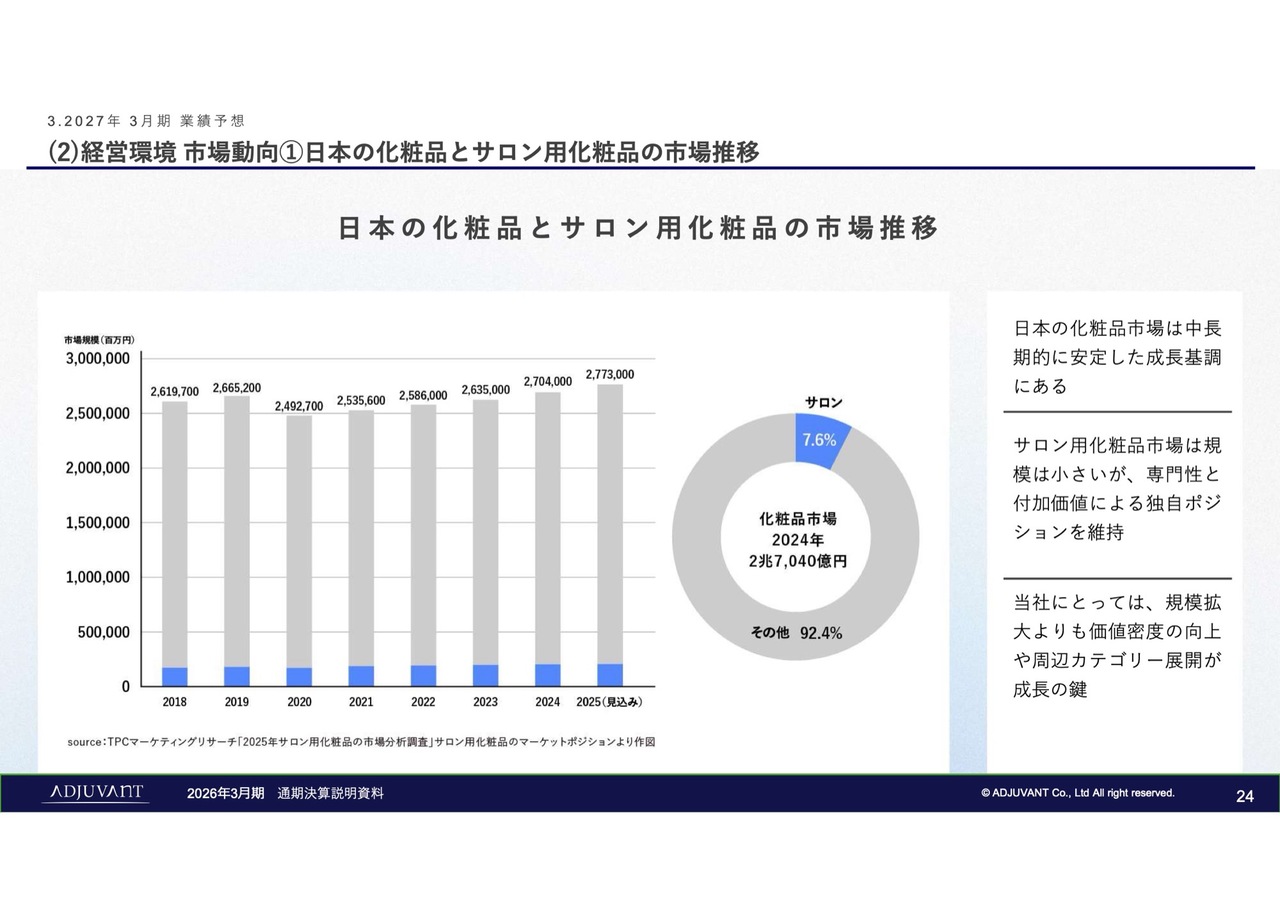Click the 2,773,000 data label
This screenshot has height=905, width=1280.
tap(609, 374)
